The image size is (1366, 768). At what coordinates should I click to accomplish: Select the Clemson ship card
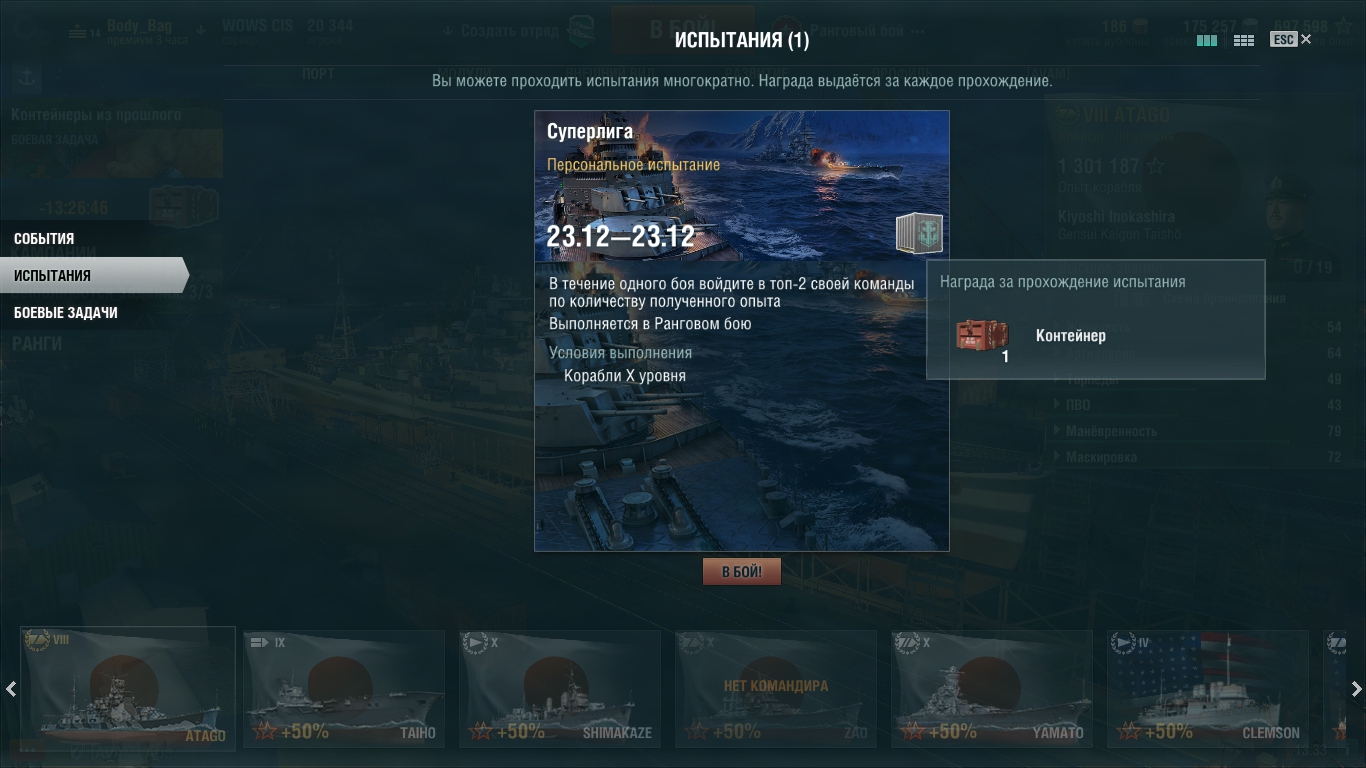click(1208, 689)
